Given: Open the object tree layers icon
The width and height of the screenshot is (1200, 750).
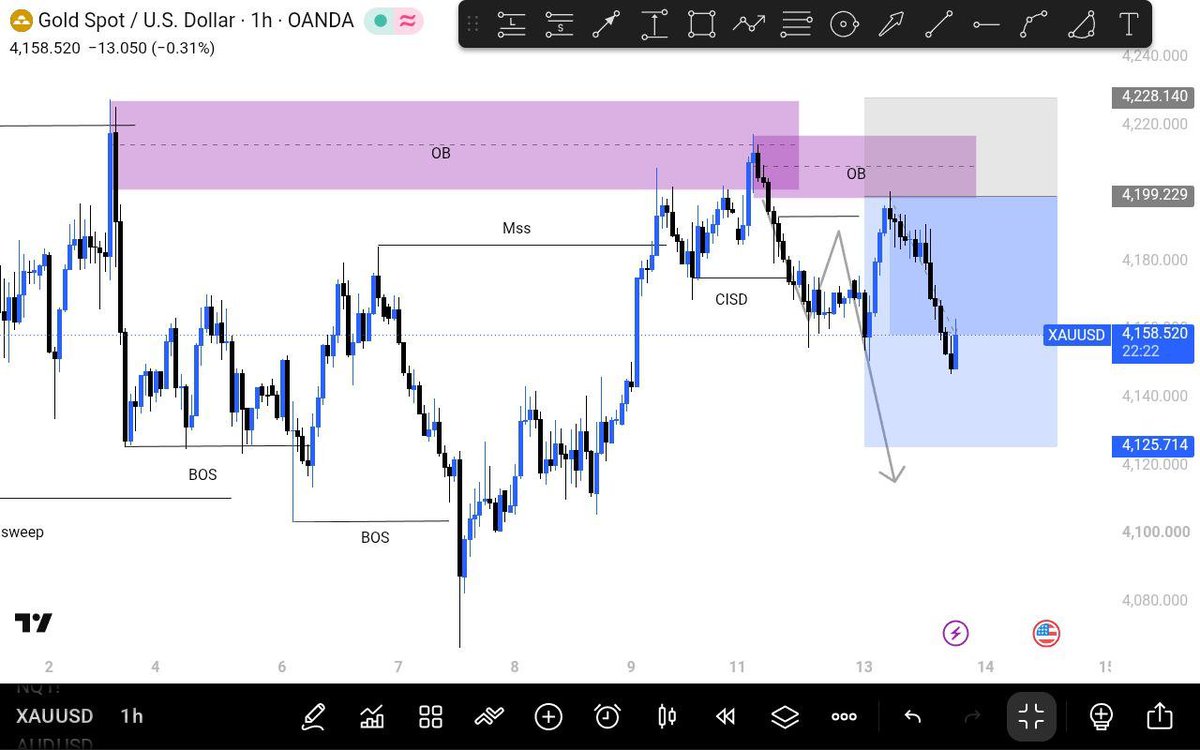Looking at the screenshot, I should coord(785,716).
